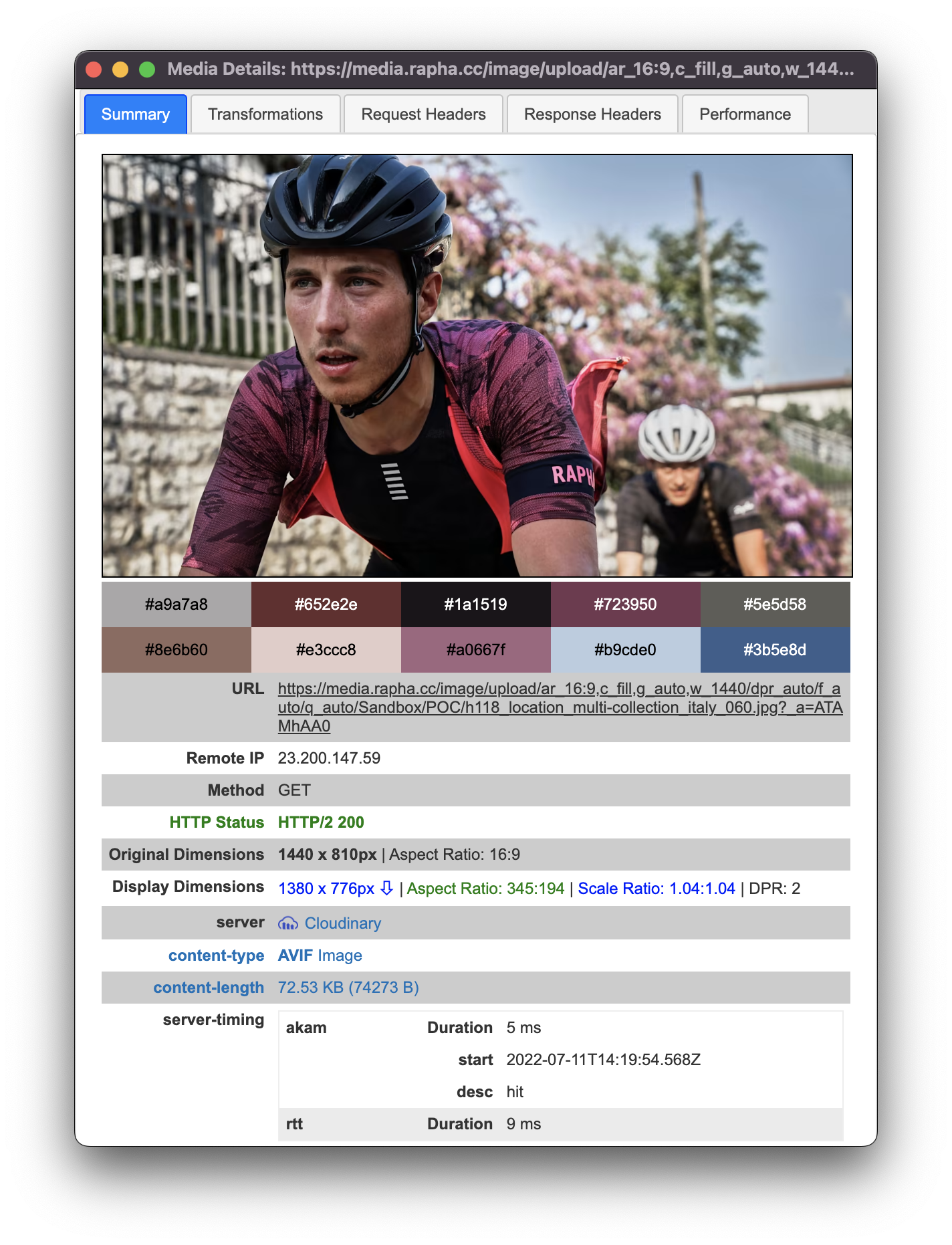The image size is (952, 1245).
Task: Switch to the Performance tab
Action: point(745,114)
